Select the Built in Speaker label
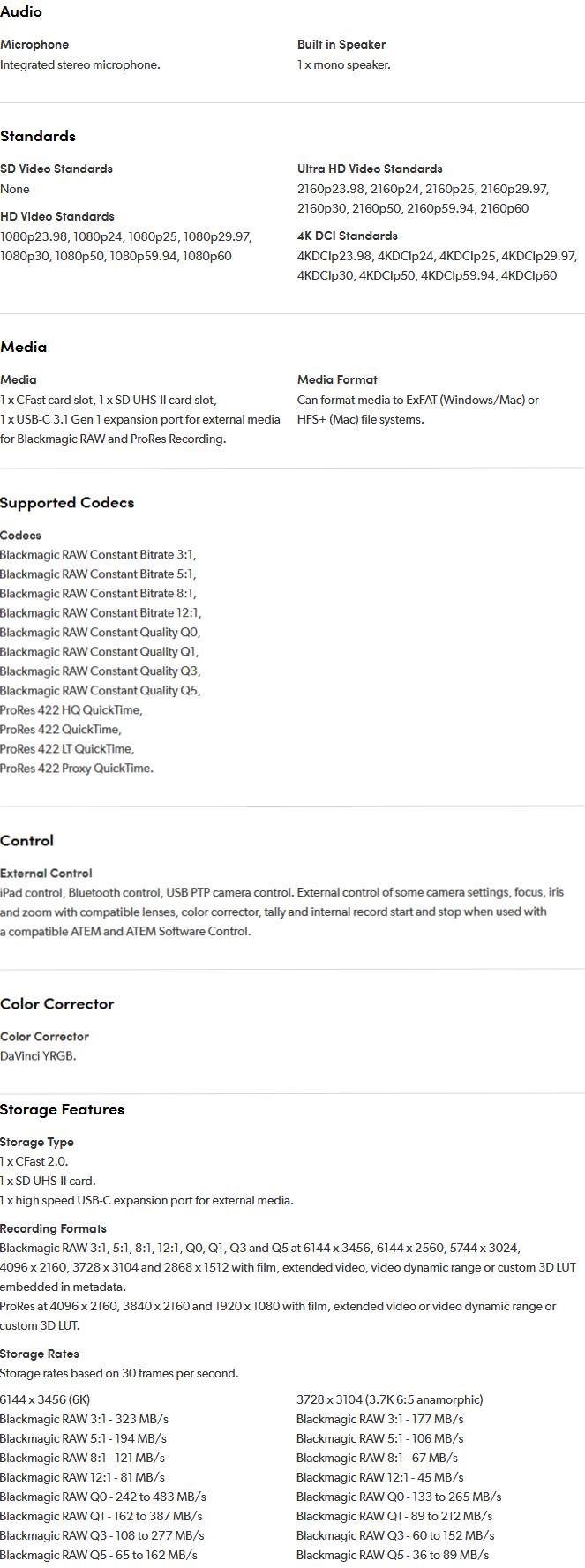The width and height of the screenshot is (585, 1568). coord(341,44)
